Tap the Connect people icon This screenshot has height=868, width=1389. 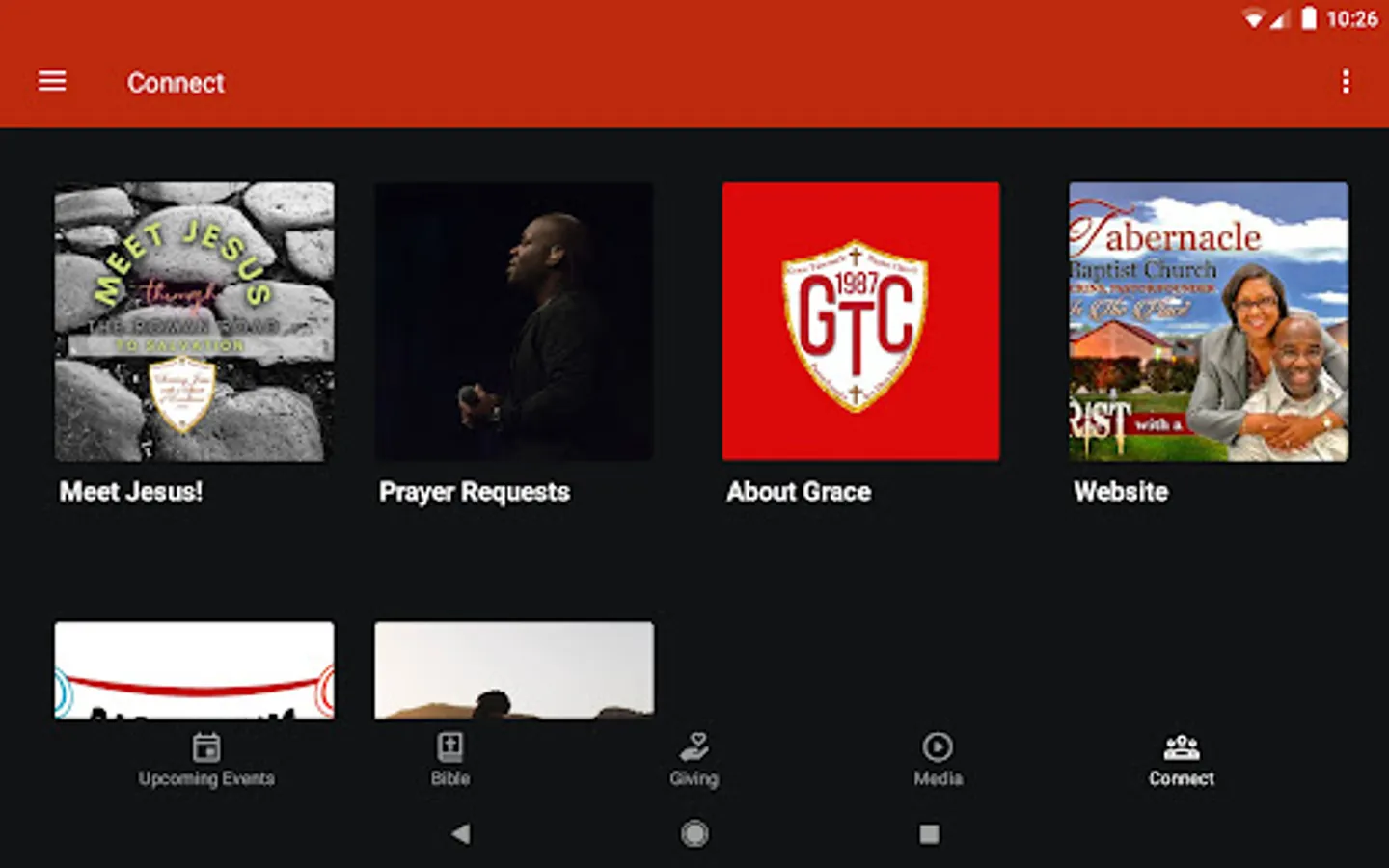coord(1182,747)
